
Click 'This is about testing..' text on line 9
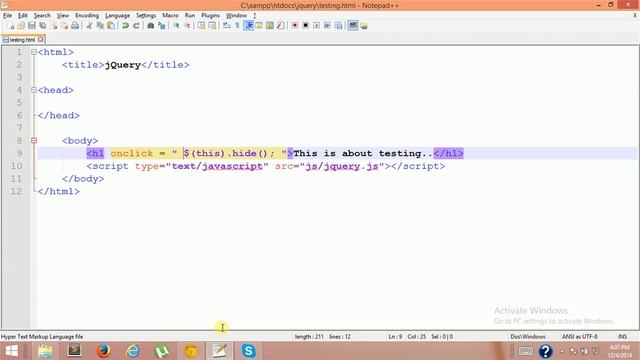[x=362, y=153]
